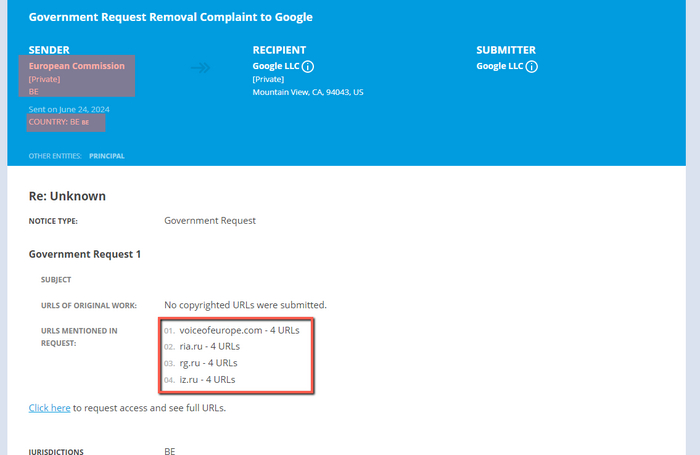This screenshot has height=455, width=700.
Task: Open the submitter Google LLC link
Action: (500, 66)
